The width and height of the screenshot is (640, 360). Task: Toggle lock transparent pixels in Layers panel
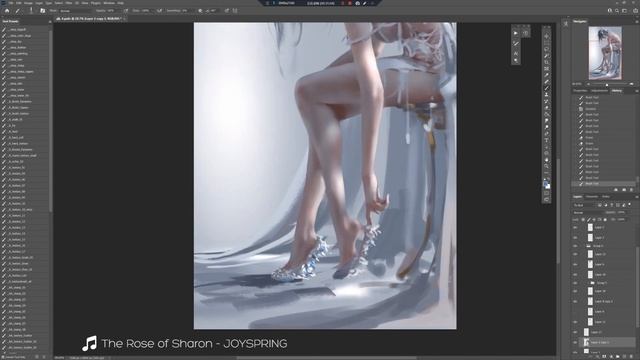click(583, 220)
